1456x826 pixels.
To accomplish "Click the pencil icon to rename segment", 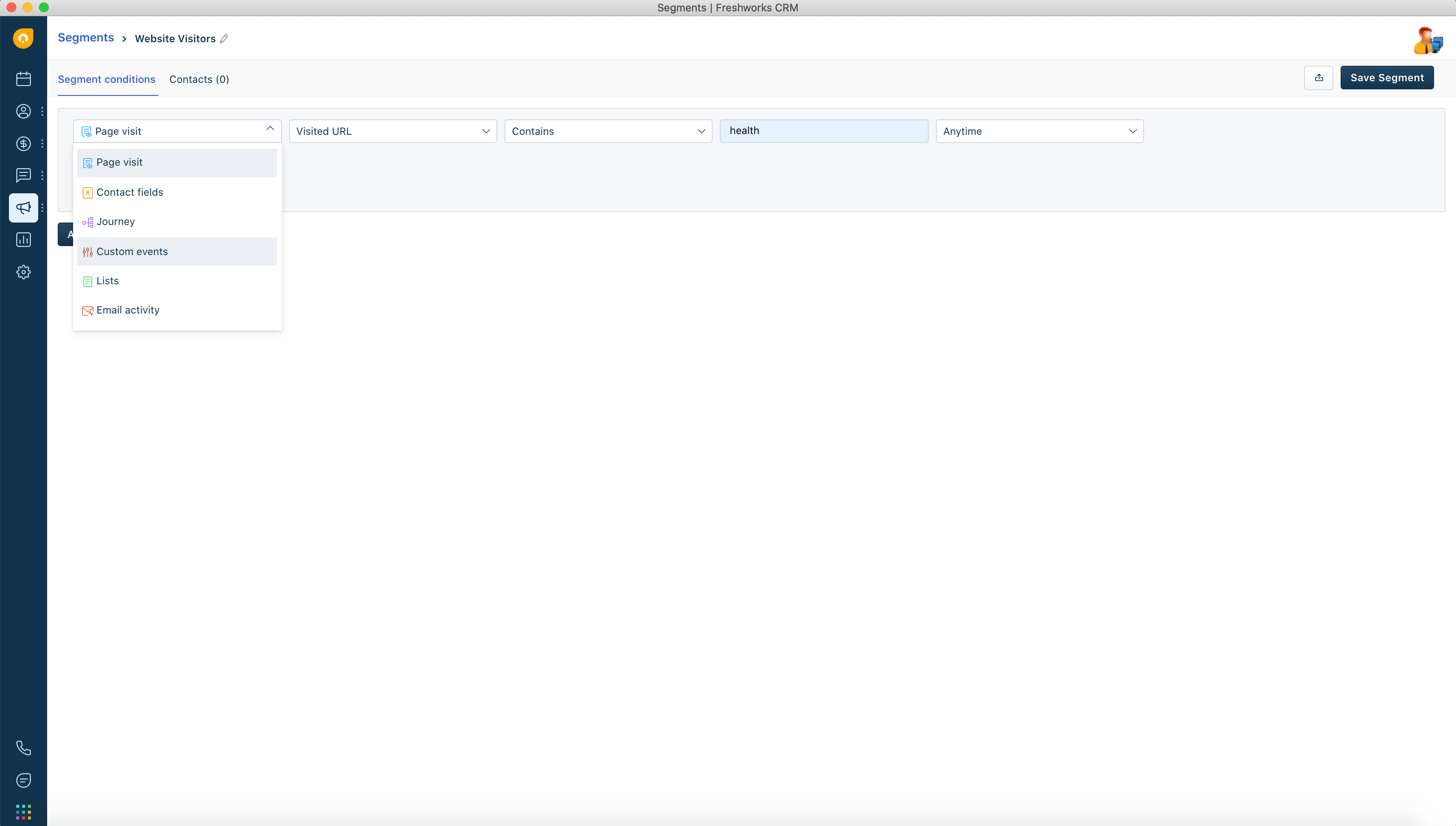I will coord(224,39).
